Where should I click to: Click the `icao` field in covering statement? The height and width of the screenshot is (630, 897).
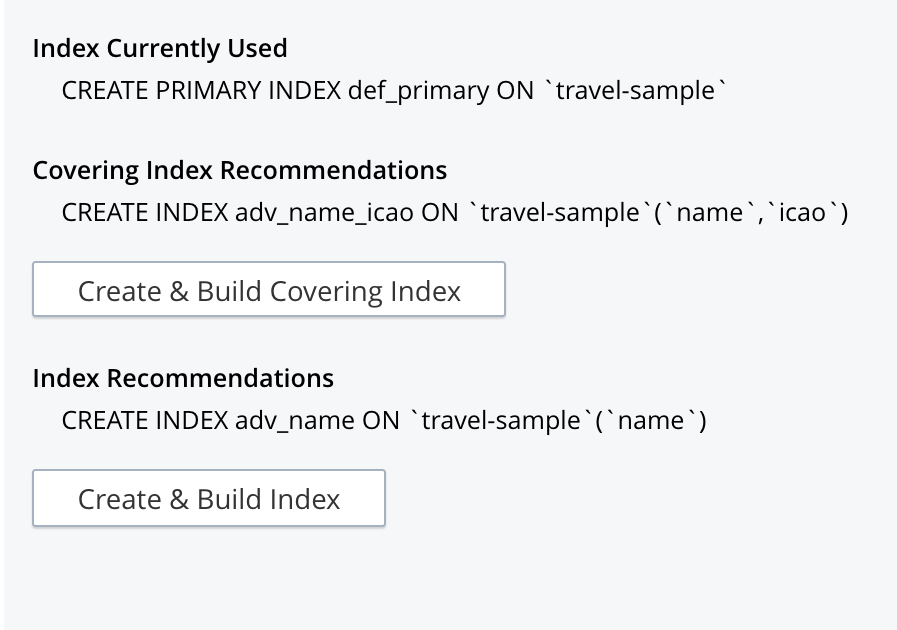799,212
